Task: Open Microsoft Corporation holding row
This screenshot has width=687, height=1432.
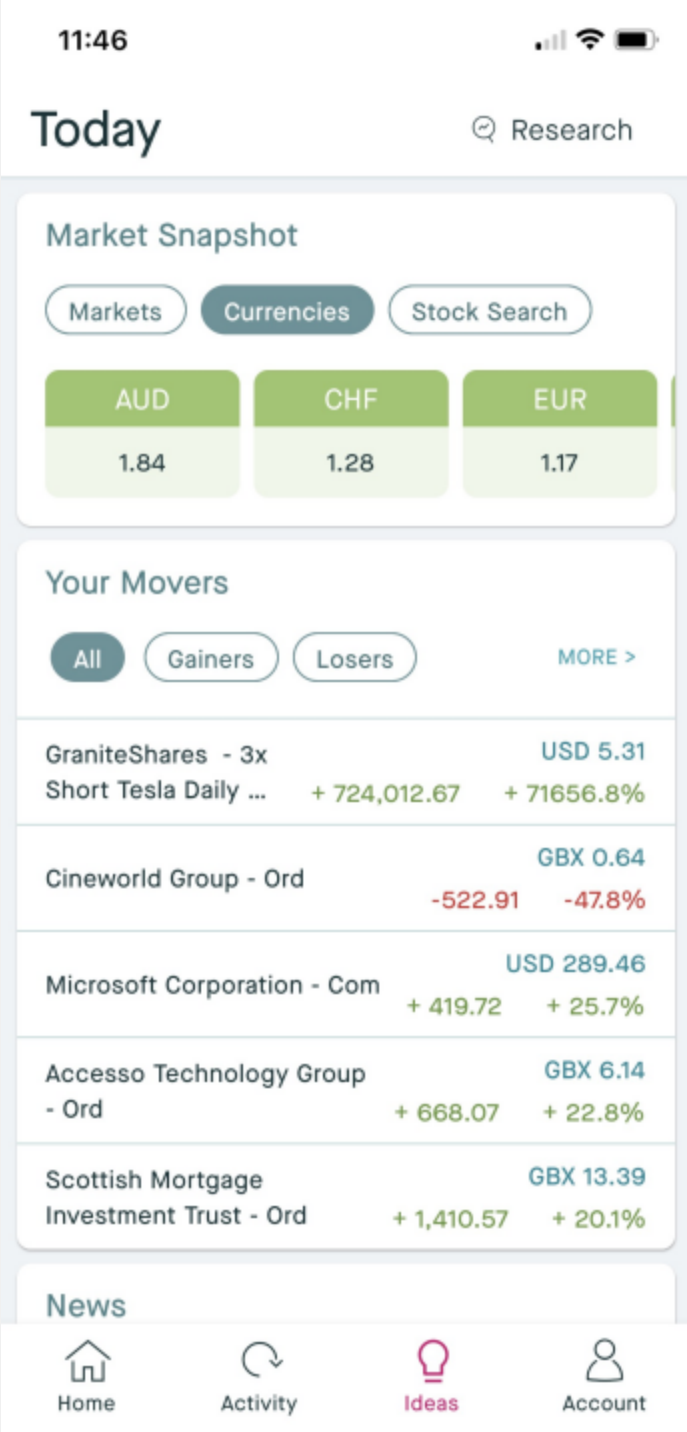Action: [x=345, y=985]
